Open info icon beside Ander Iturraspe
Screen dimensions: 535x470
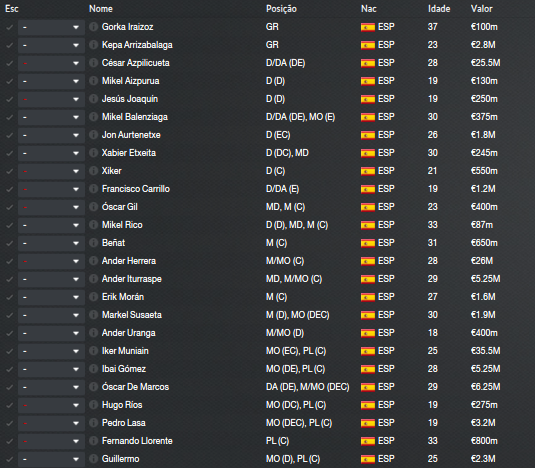[x=93, y=279]
